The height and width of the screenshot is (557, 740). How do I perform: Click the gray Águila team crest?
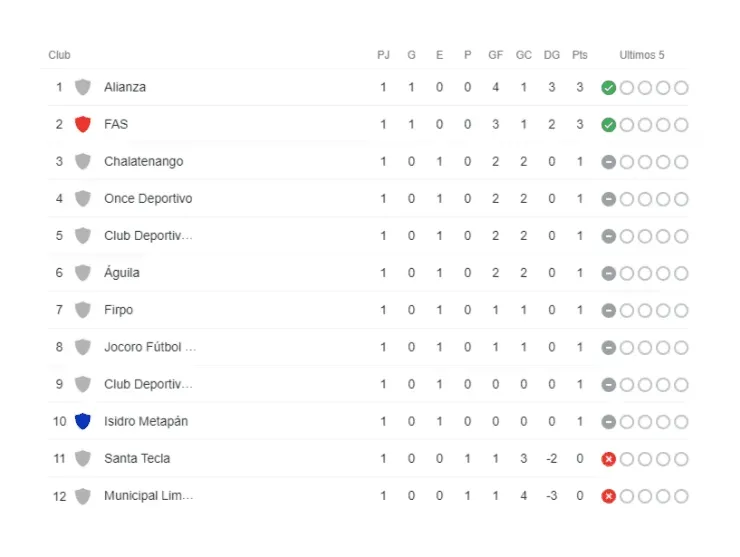pos(83,273)
